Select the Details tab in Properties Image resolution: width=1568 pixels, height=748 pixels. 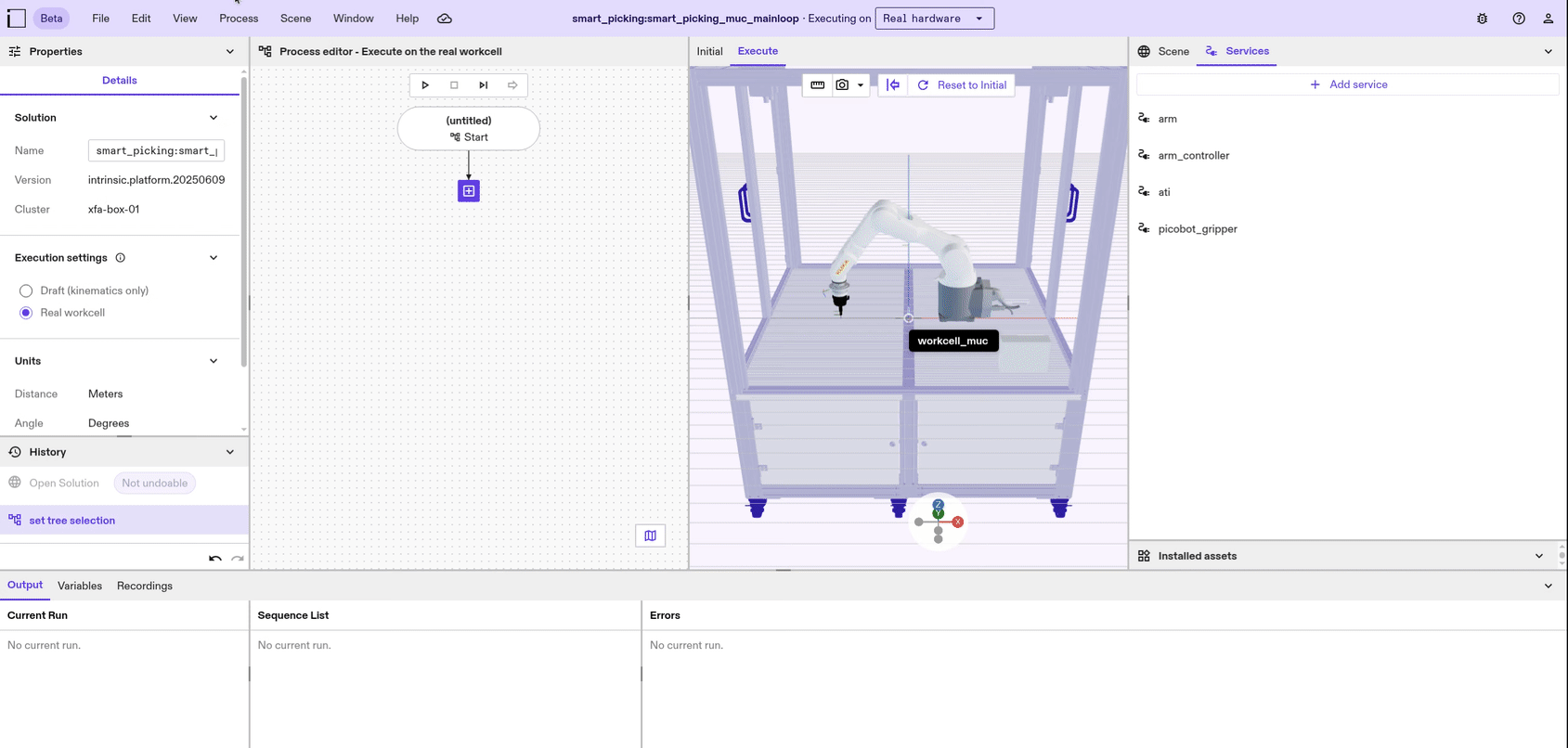(120, 81)
